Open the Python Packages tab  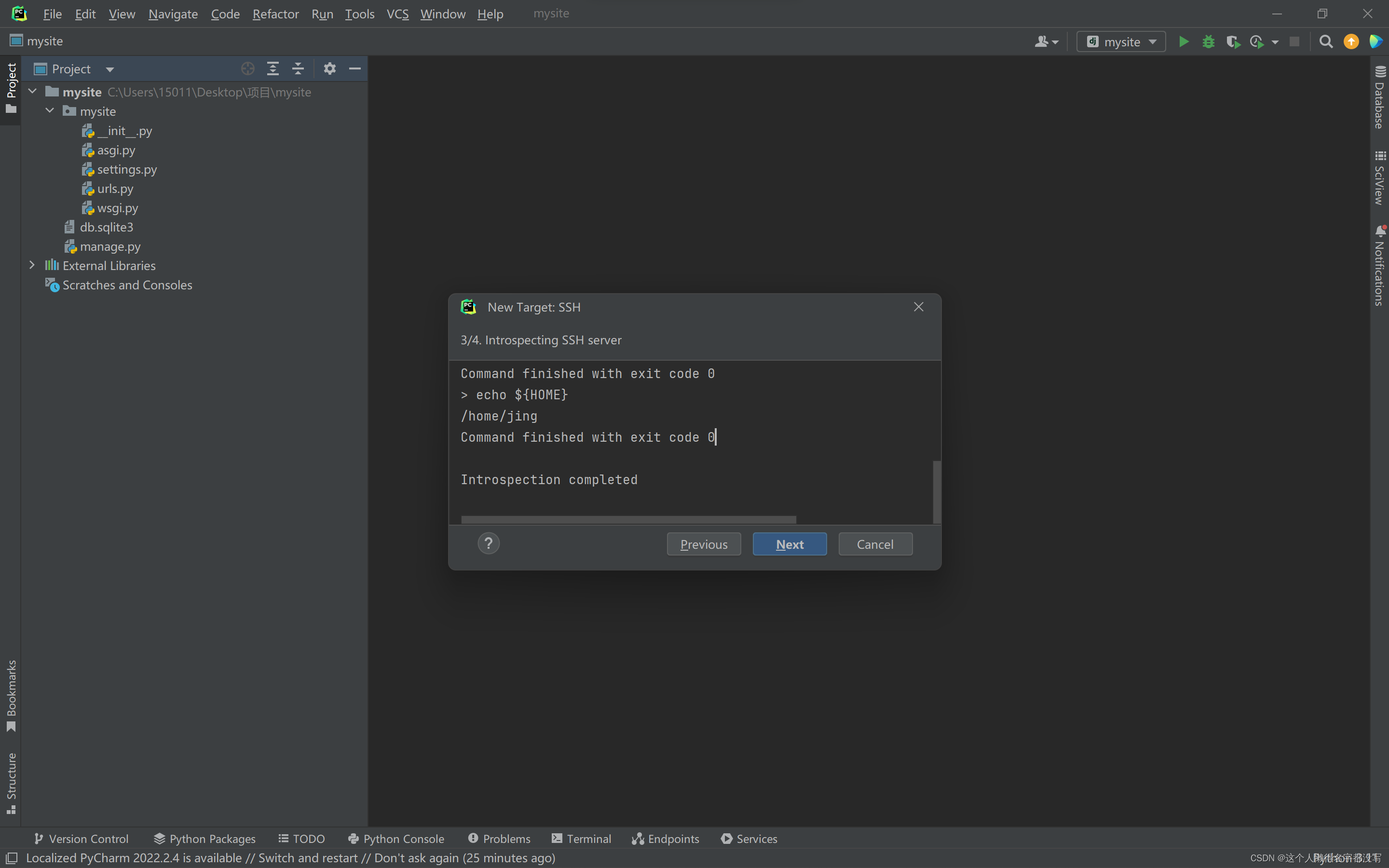(204, 838)
